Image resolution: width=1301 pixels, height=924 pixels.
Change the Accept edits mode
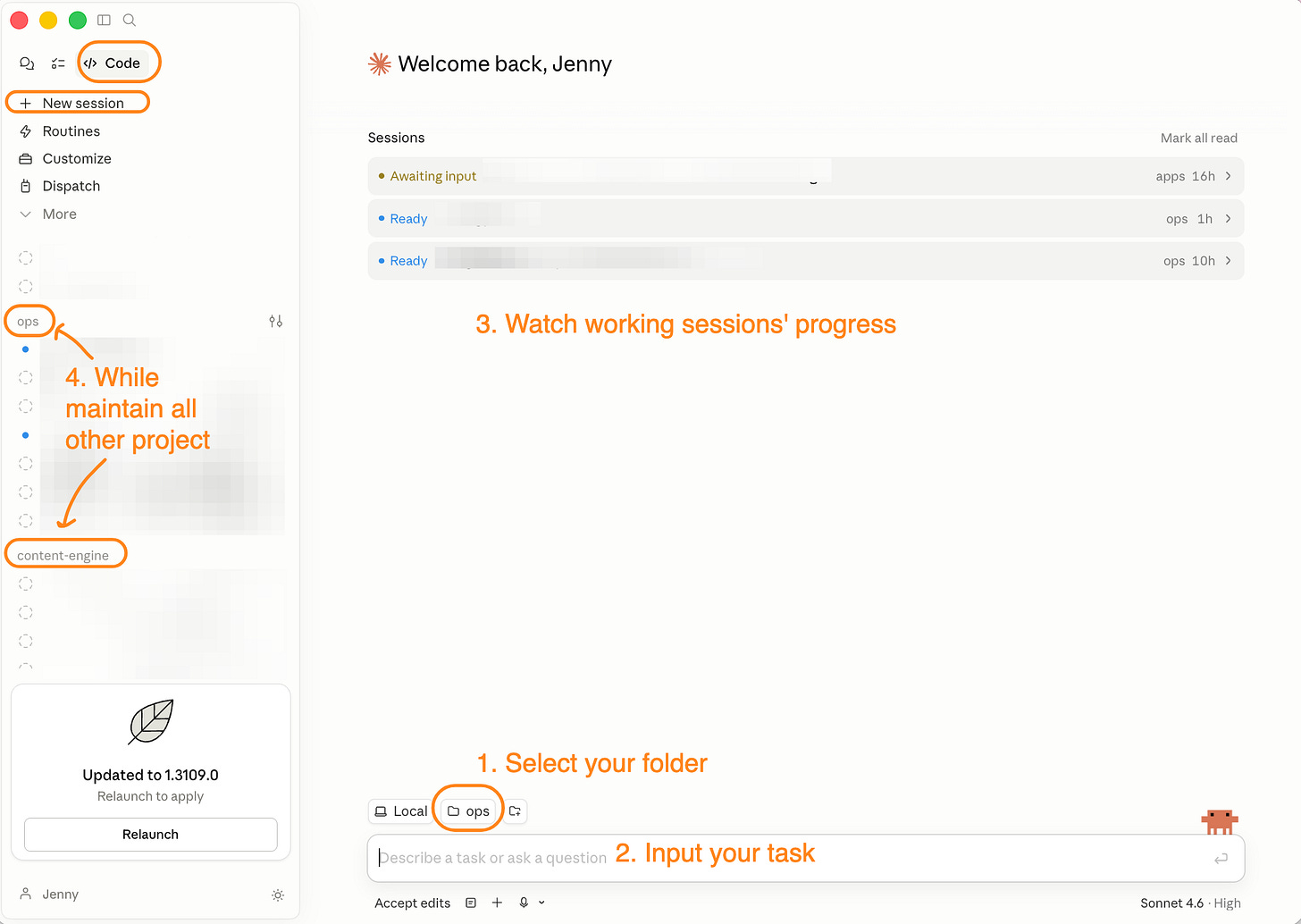pyautogui.click(x=413, y=903)
